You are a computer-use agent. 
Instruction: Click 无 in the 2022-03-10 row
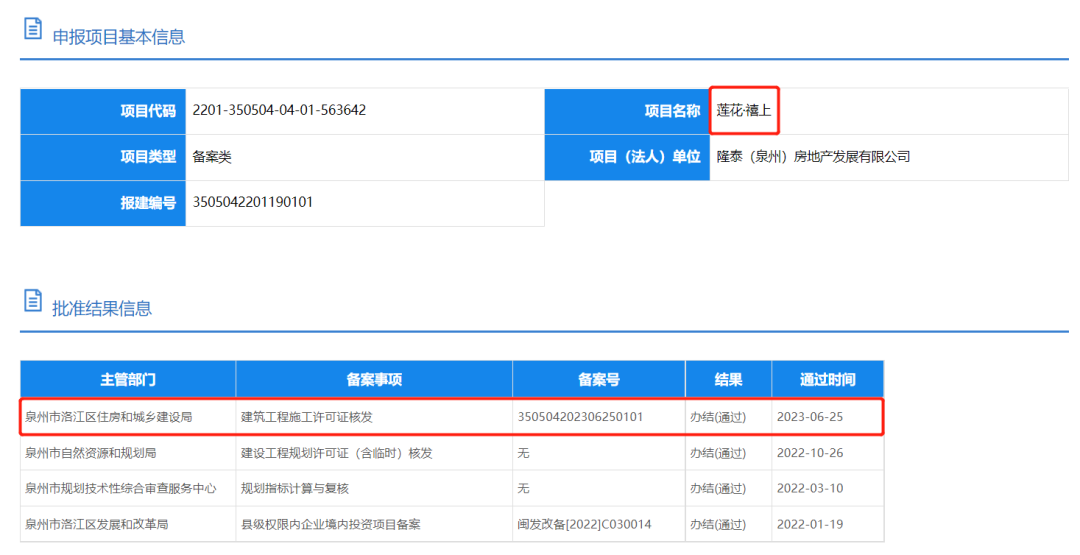[523, 489]
